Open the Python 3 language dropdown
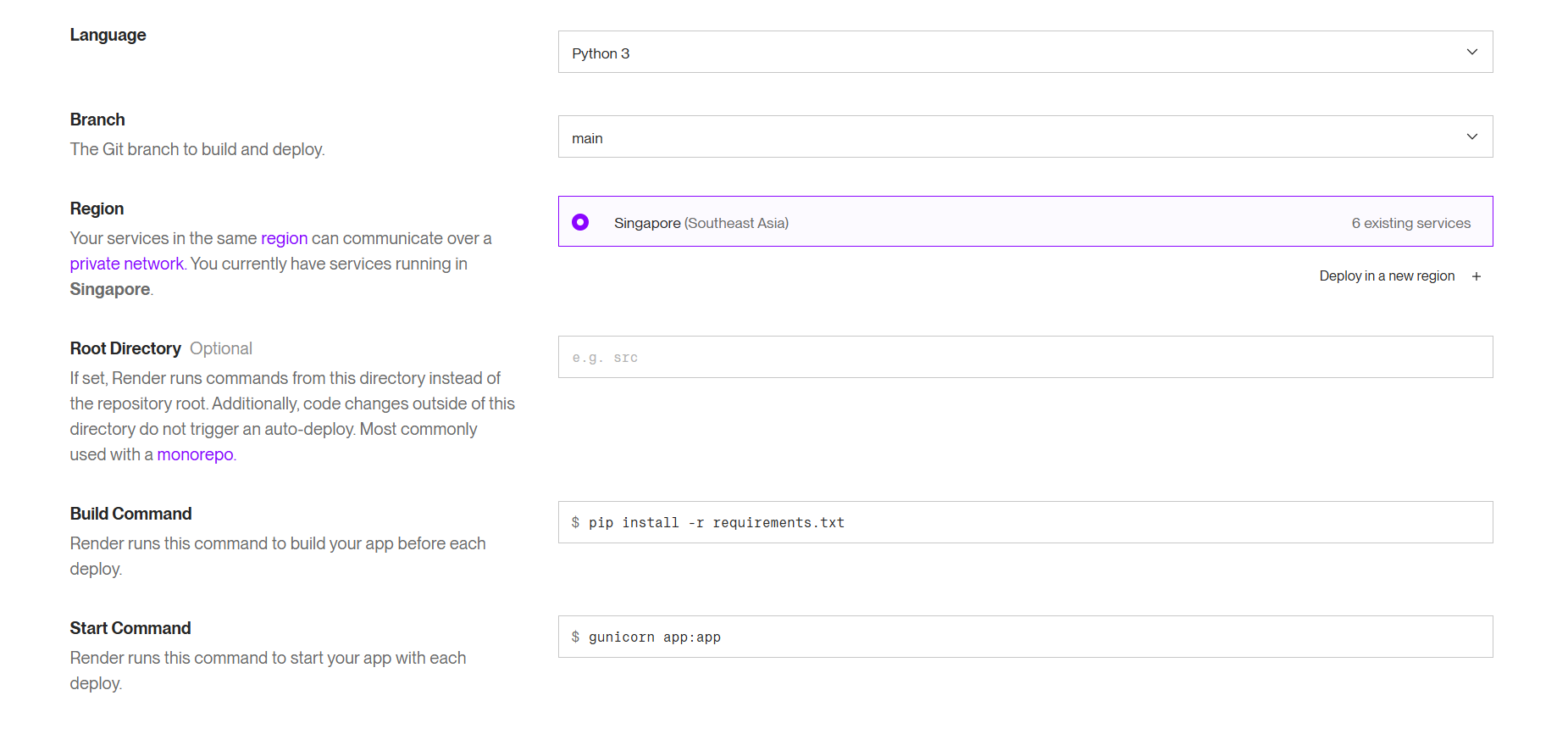 point(1017,53)
